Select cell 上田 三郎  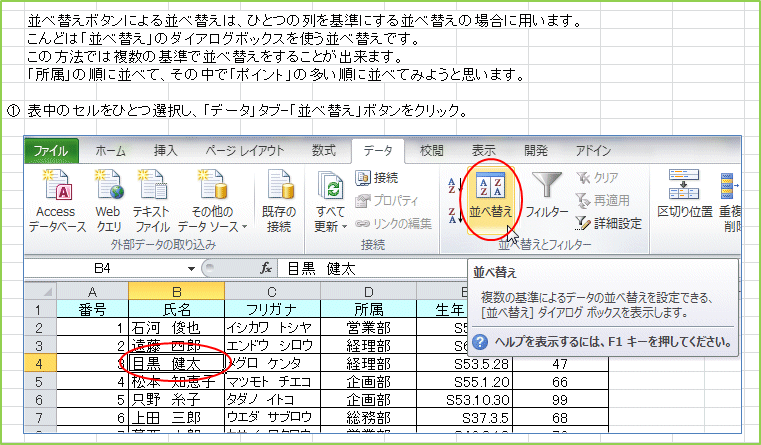click(177, 417)
